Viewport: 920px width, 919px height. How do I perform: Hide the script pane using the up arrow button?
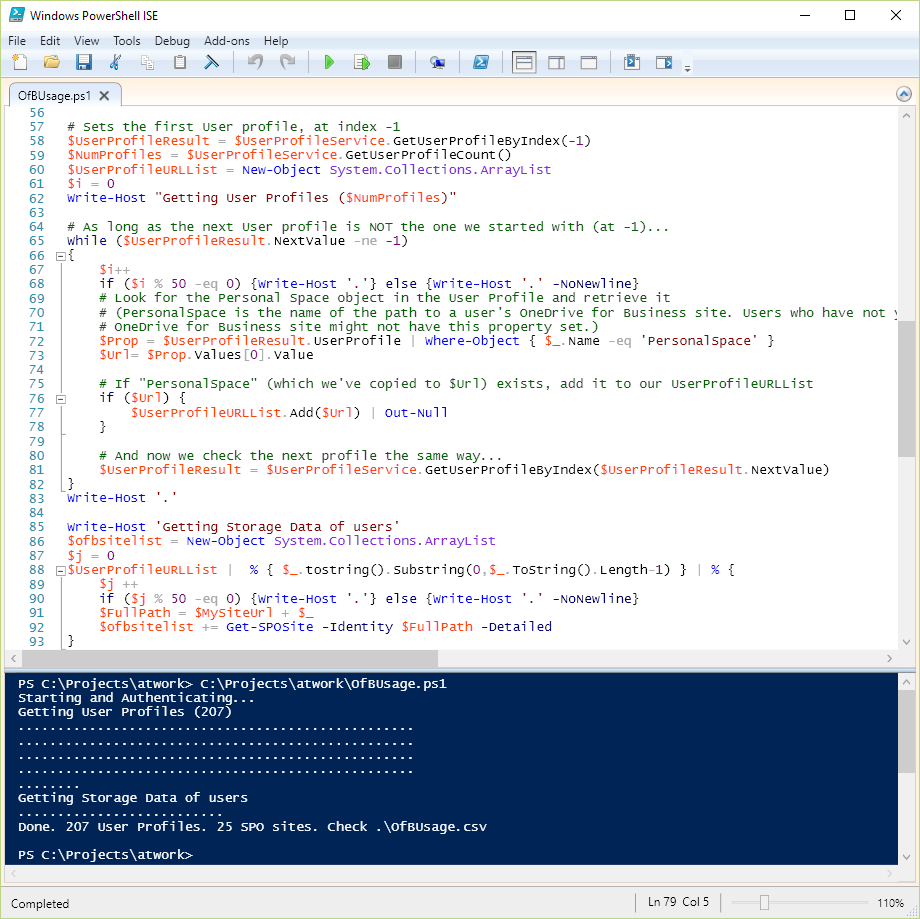coord(904,94)
